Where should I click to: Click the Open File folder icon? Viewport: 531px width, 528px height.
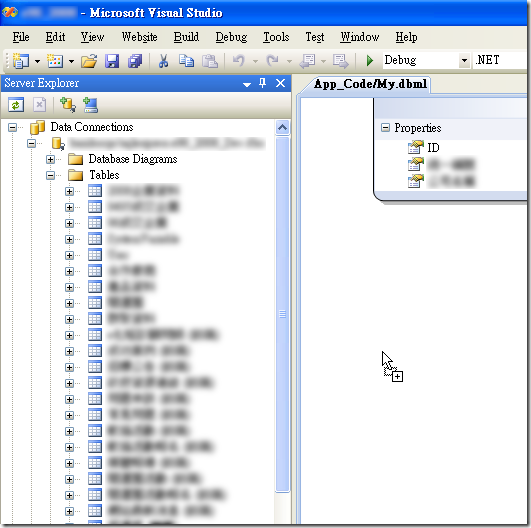(x=89, y=61)
